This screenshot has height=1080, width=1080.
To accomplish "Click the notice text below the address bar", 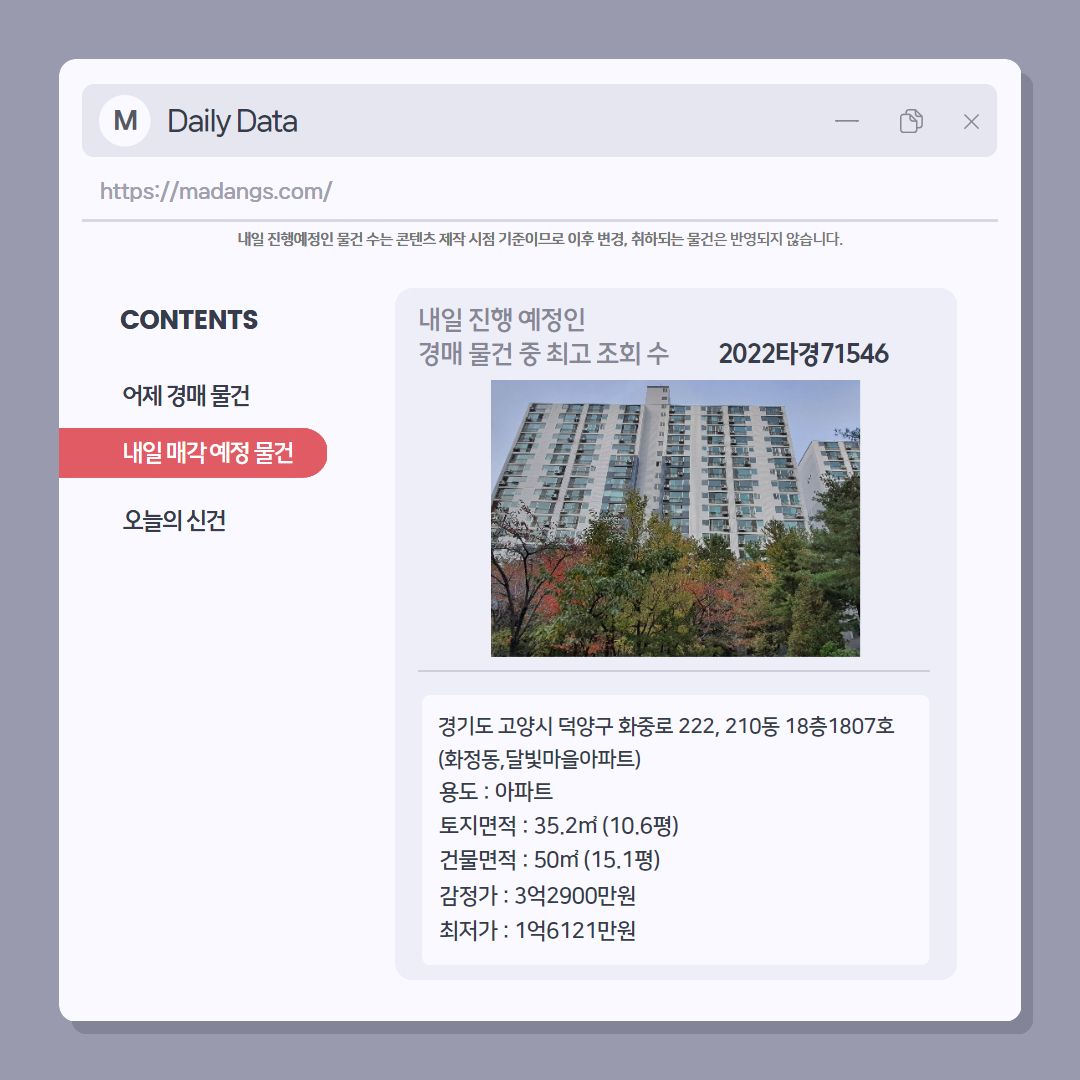I will pyautogui.click(x=540, y=239).
